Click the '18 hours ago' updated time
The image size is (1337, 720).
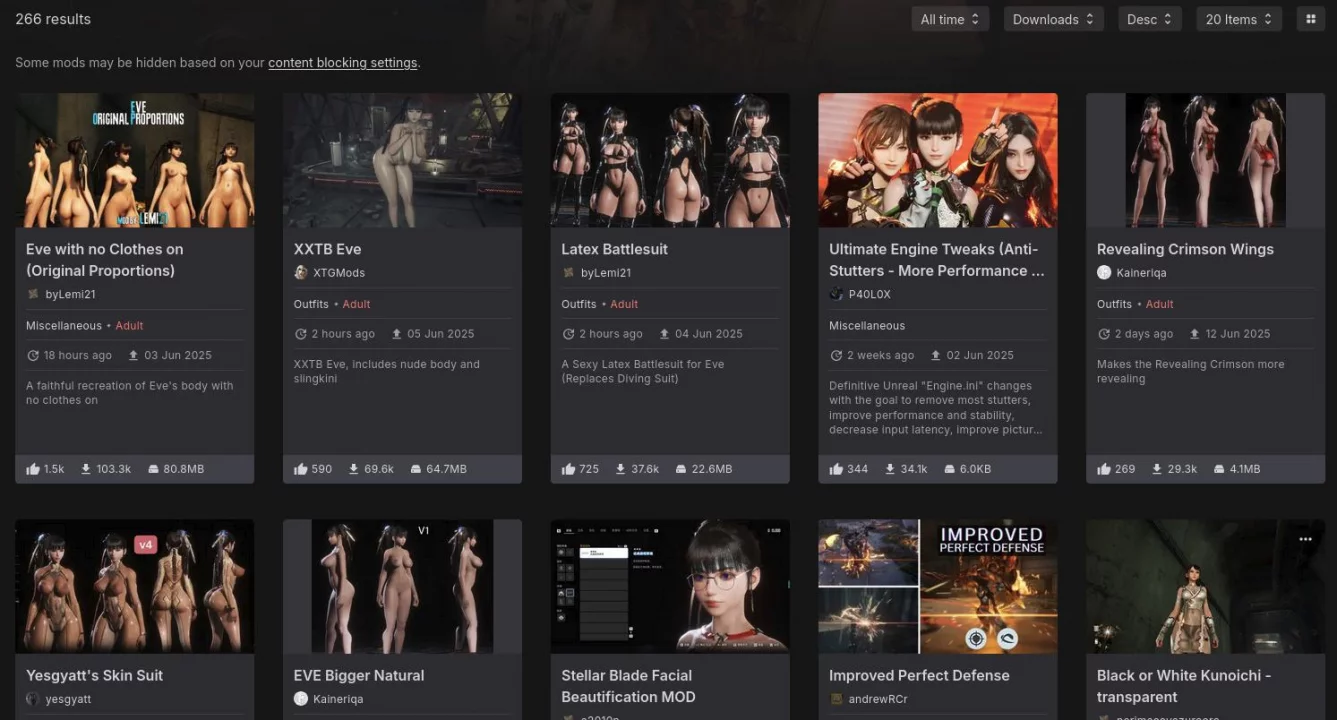(77, 356)
